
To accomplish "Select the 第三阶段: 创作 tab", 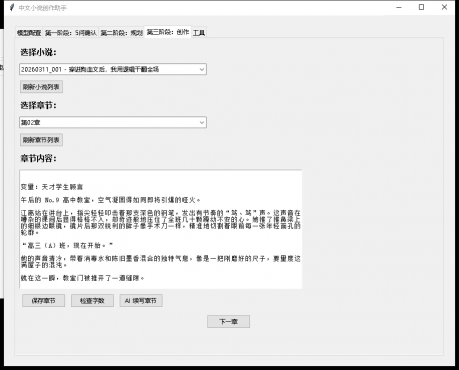I will point(168,32).
